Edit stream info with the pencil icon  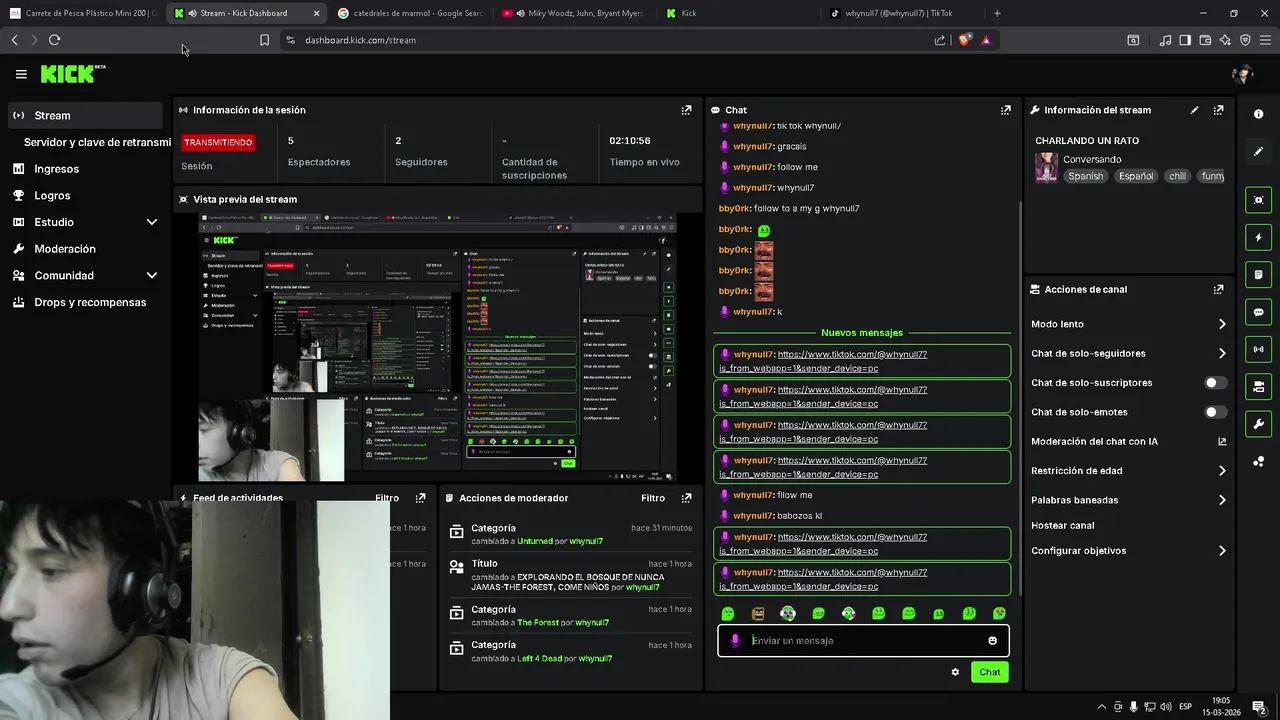1194,110
